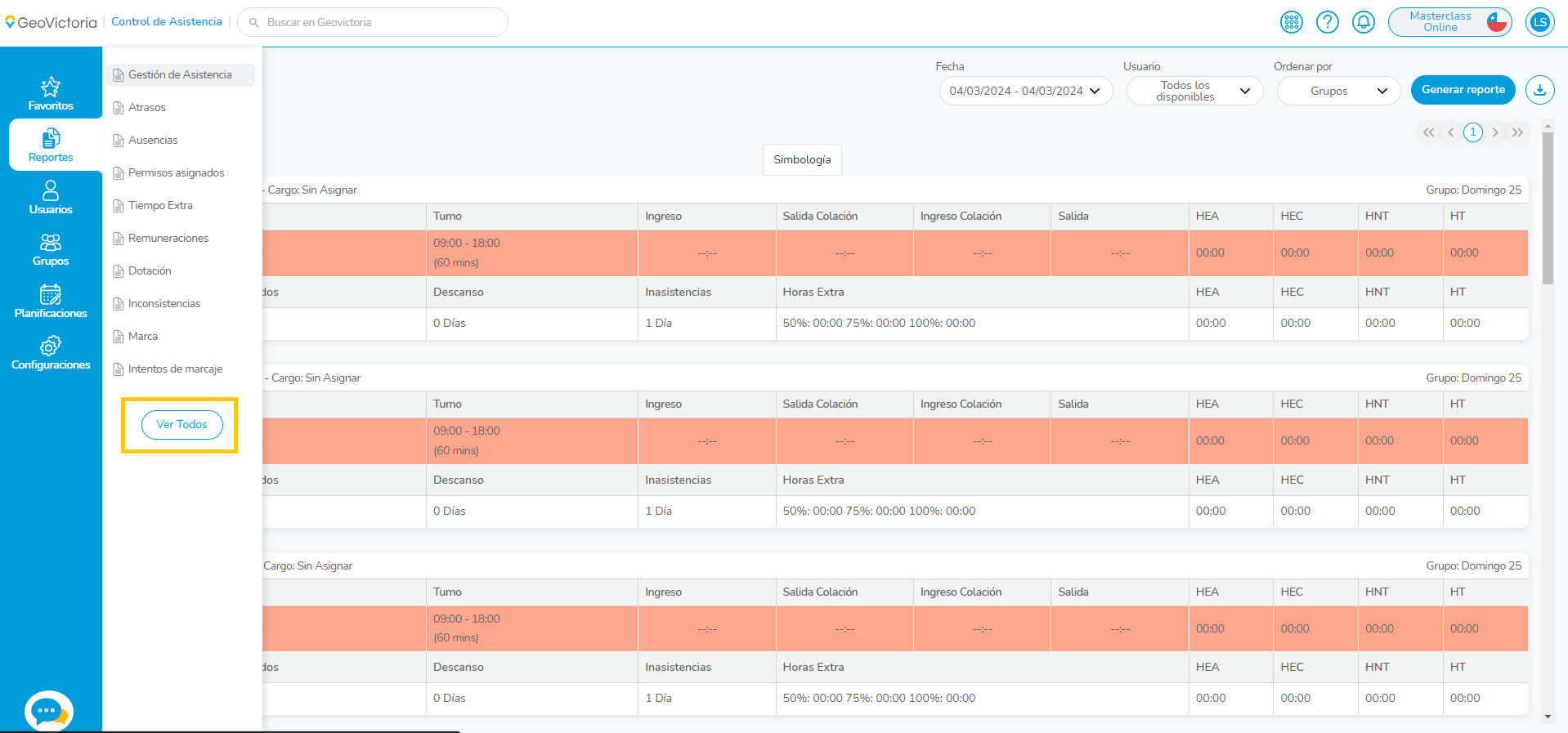The image size is (1568, 733).
Task: Click the vertical scrollbar thumb
Action: [x=1547, y=208]
